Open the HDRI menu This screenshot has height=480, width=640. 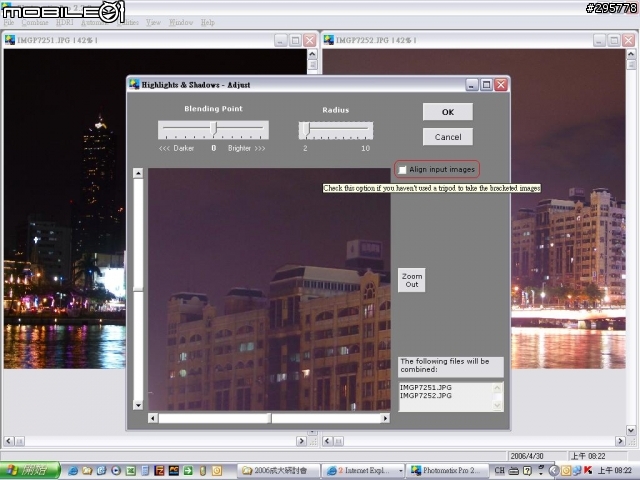(64, 22)
